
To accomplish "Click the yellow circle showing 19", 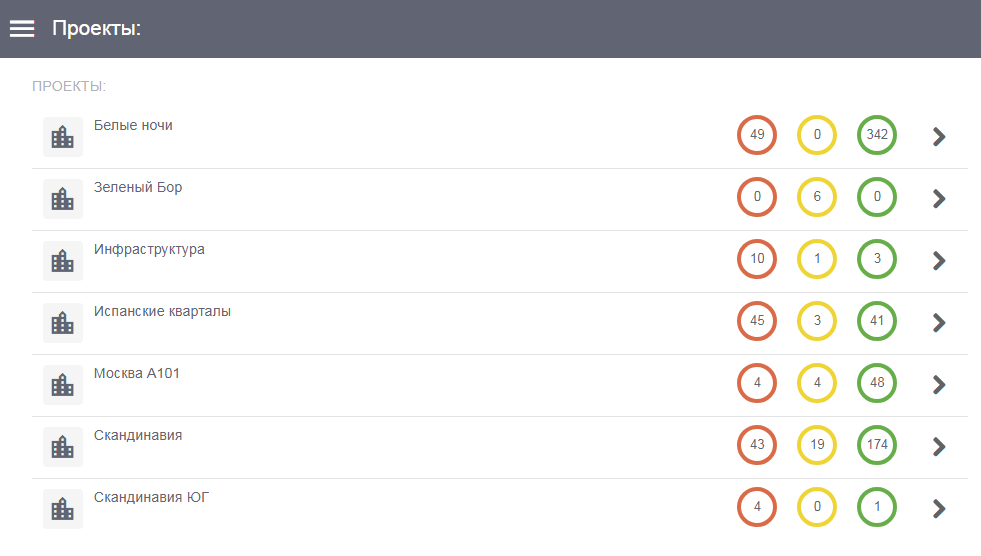I will coord(817,445).
